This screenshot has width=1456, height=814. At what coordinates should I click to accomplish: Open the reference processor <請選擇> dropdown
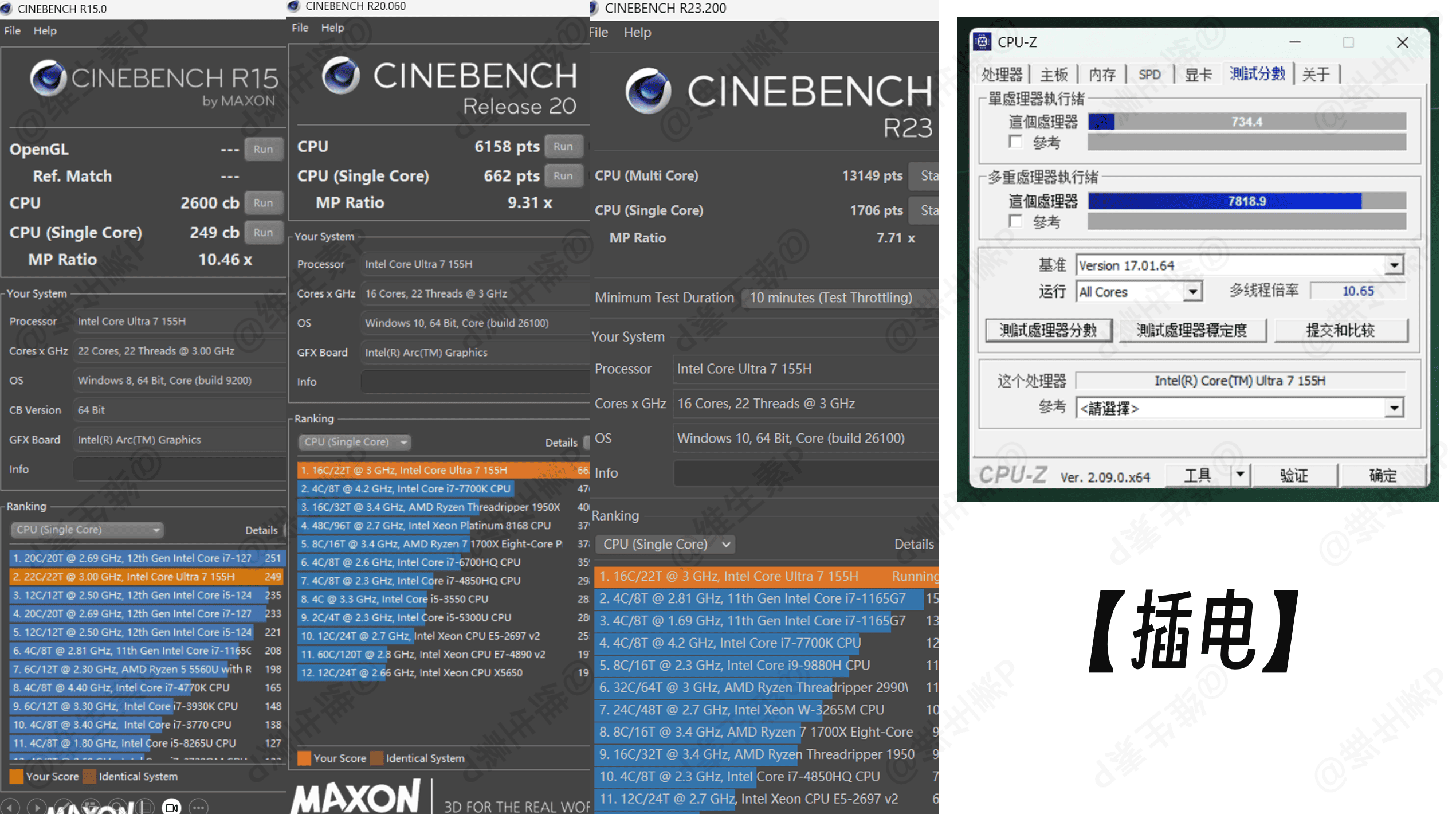1394,408
